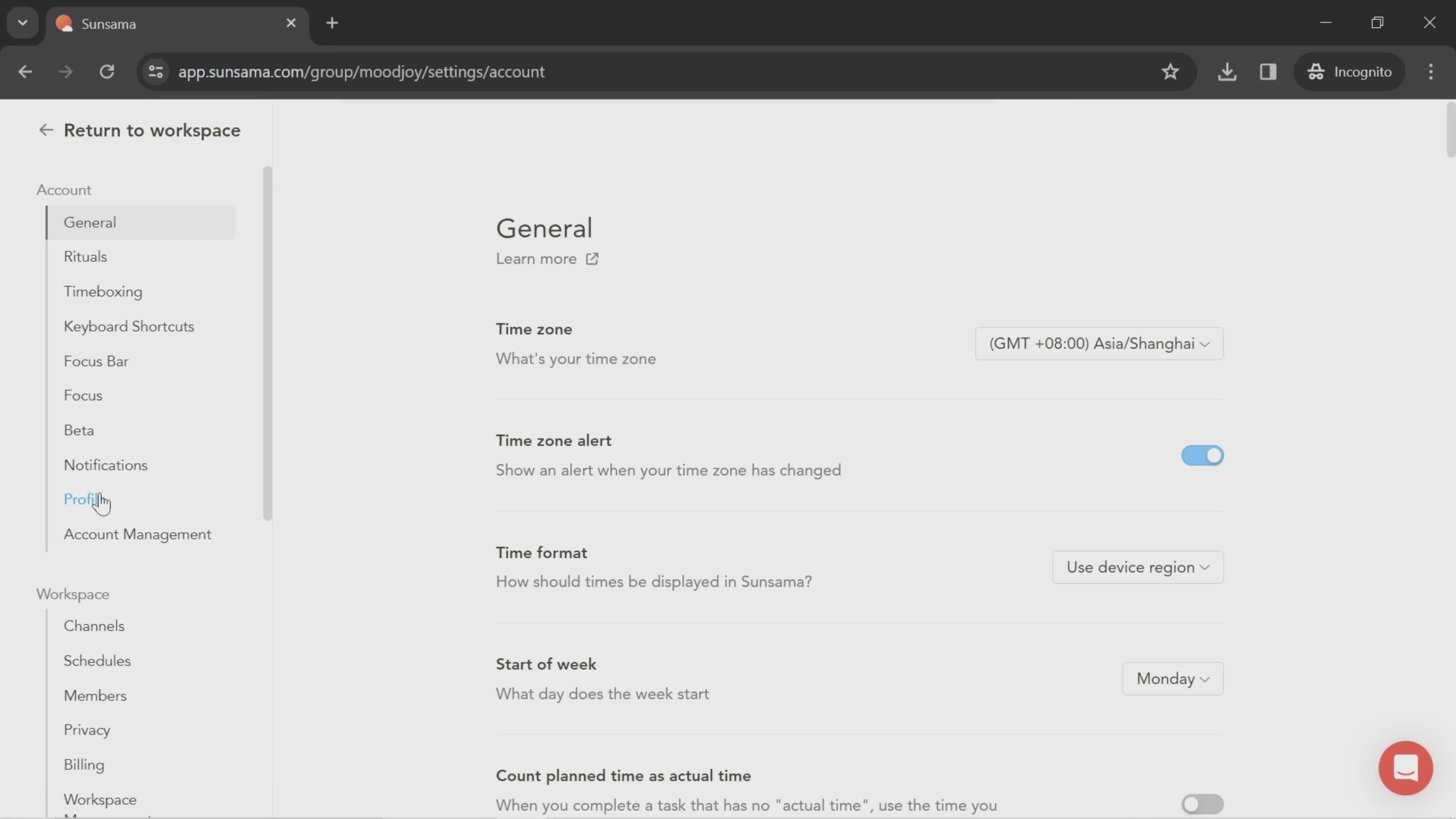Open Keyboard Shortcuts settings

[128, 327]
